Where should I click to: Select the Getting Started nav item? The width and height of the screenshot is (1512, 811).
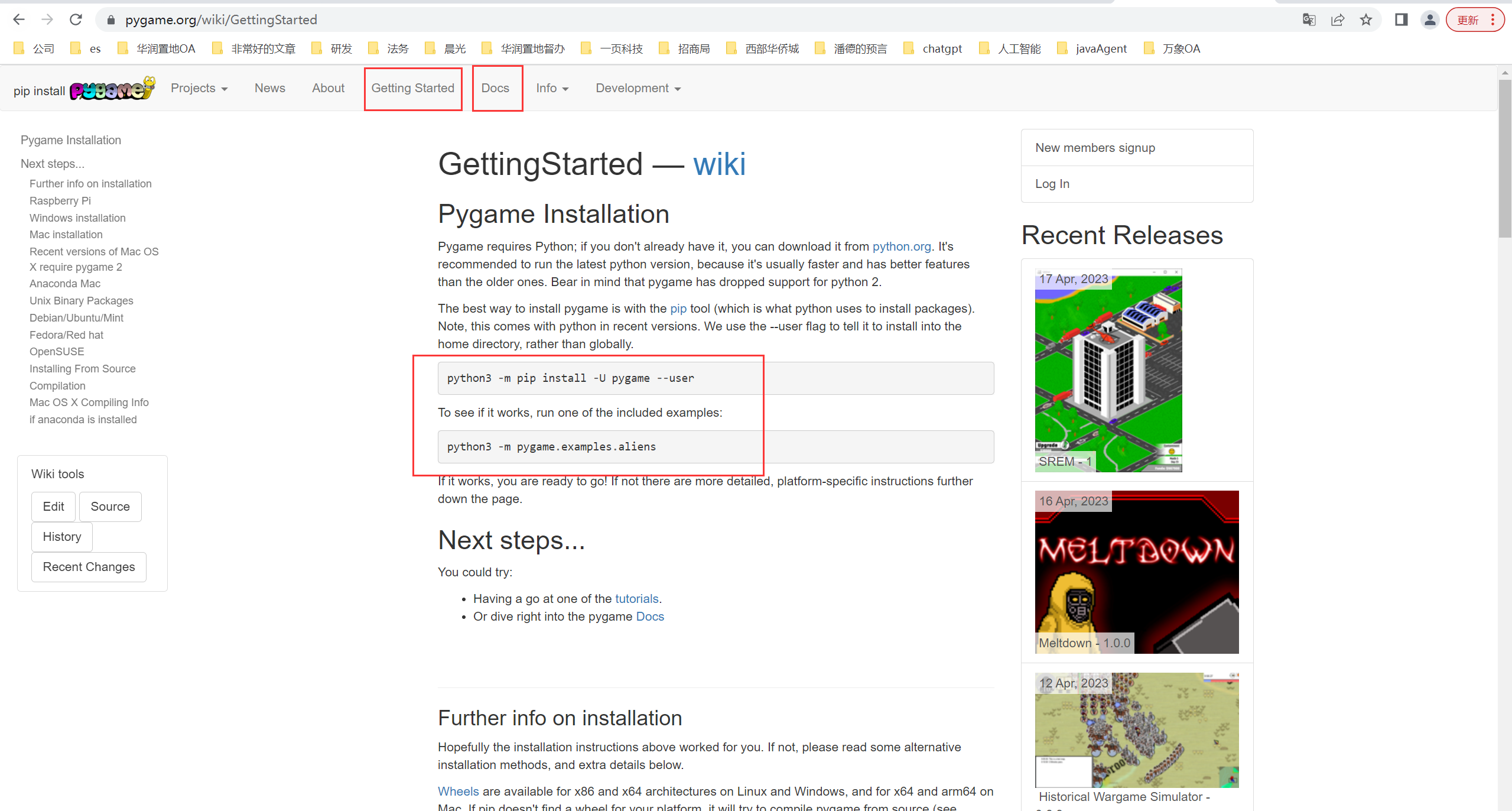(x=413, y=88)
